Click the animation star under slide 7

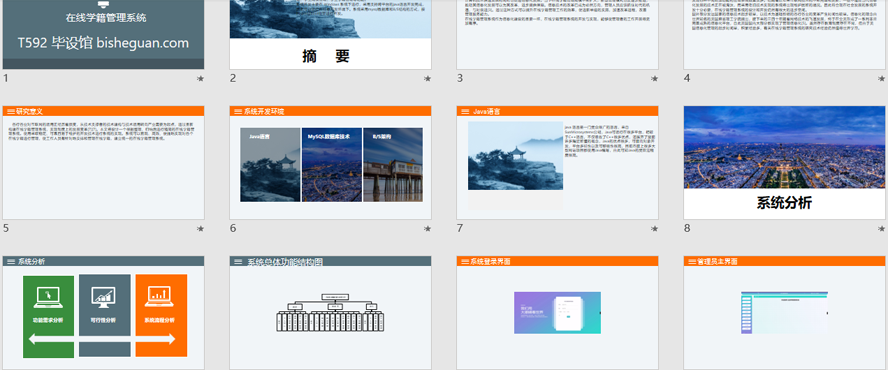pos(655,228)
